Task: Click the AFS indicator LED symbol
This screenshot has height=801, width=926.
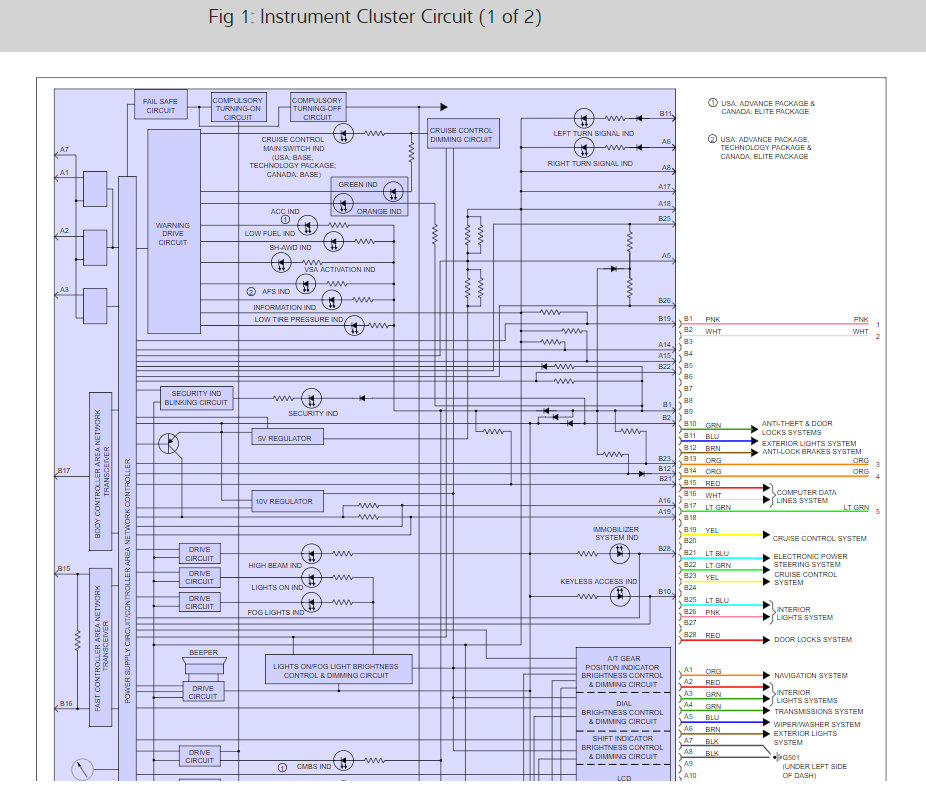Action: point(305,285)
